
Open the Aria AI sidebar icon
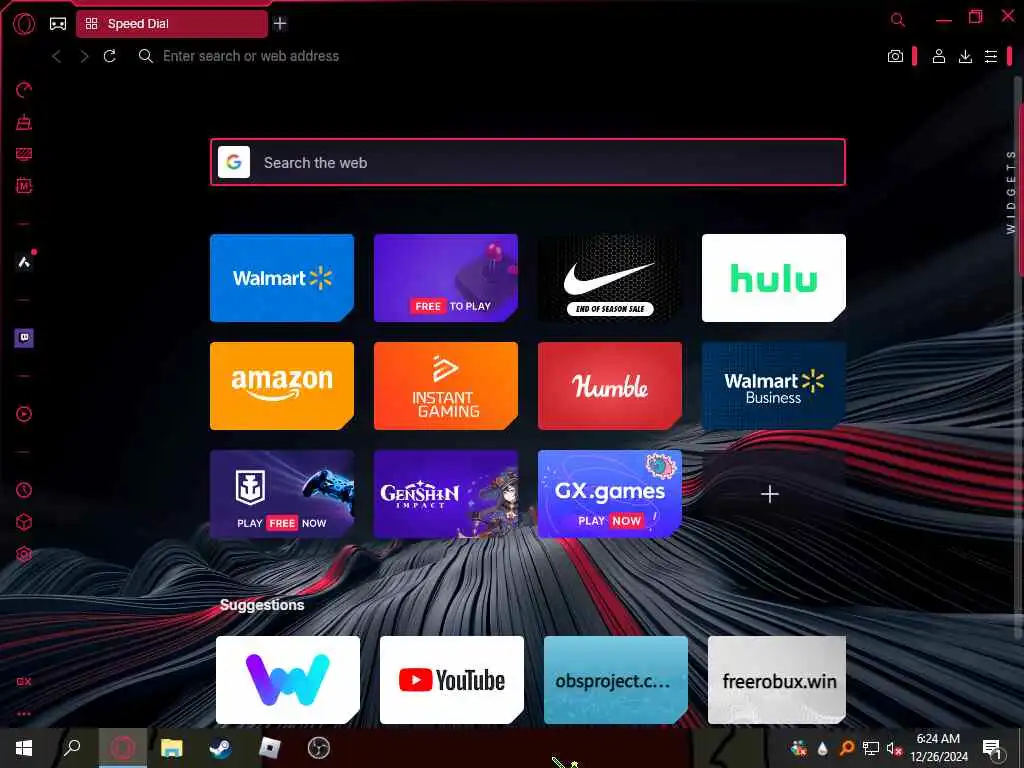pyautogui.click(x=24, y=263)
